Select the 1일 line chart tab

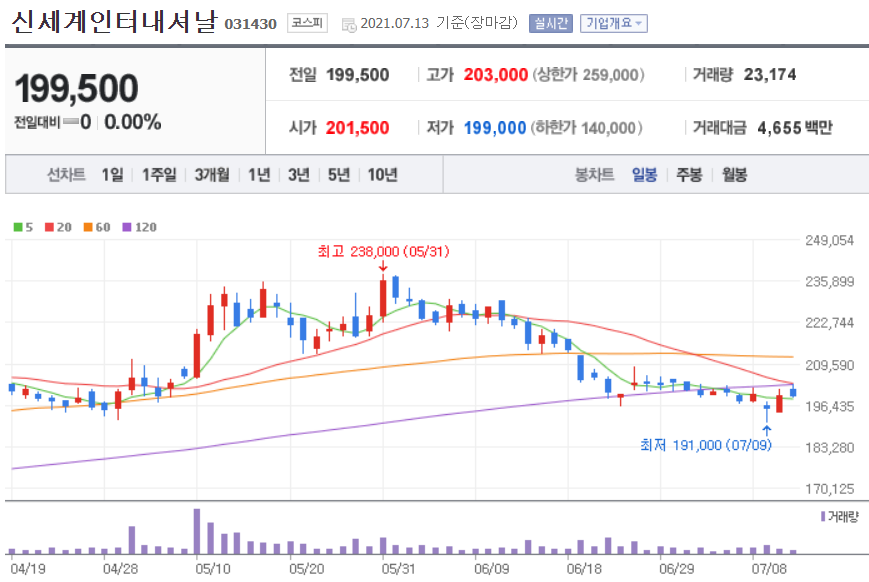point(113,175)
